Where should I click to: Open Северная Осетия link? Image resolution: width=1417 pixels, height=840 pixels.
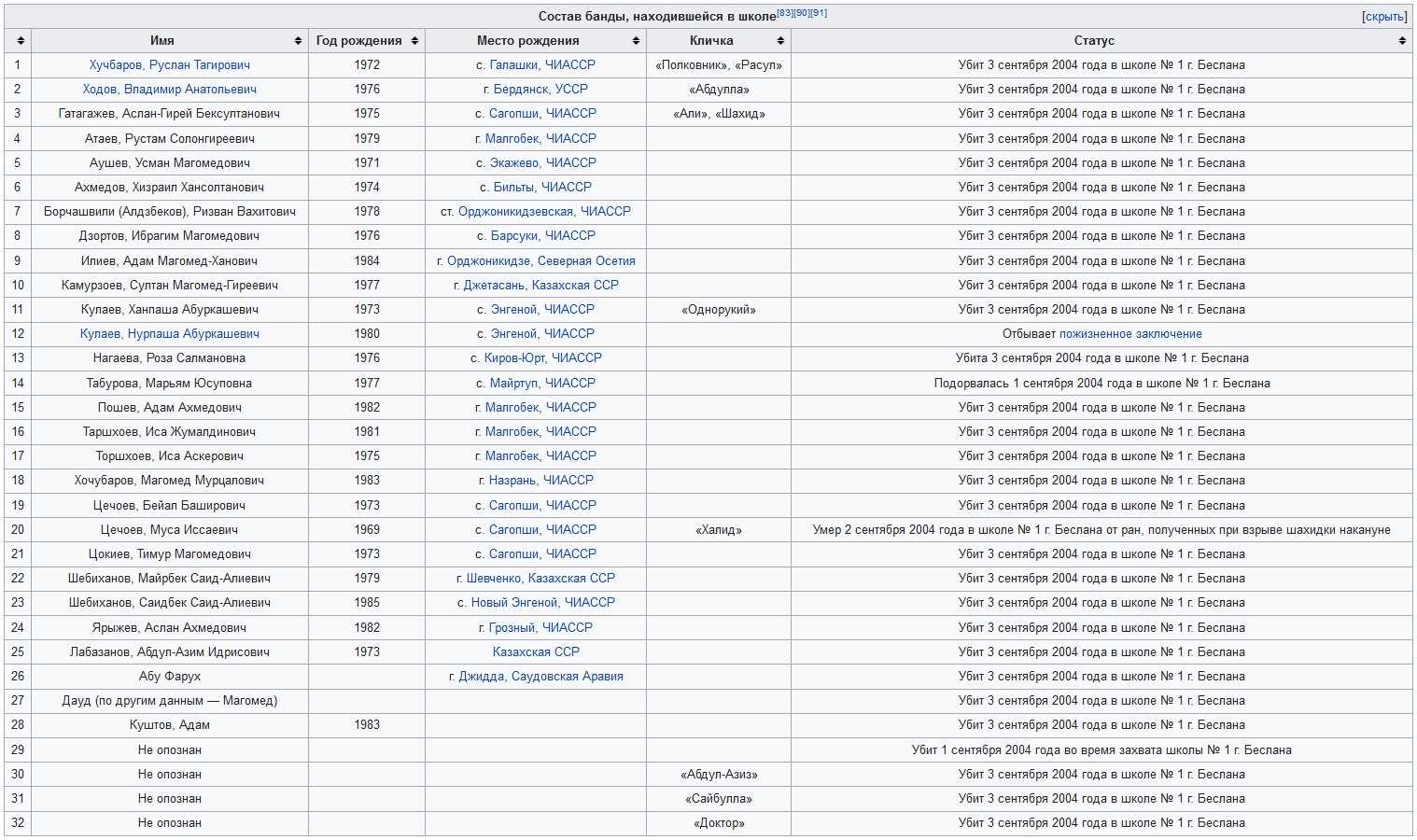coord(586,261)
